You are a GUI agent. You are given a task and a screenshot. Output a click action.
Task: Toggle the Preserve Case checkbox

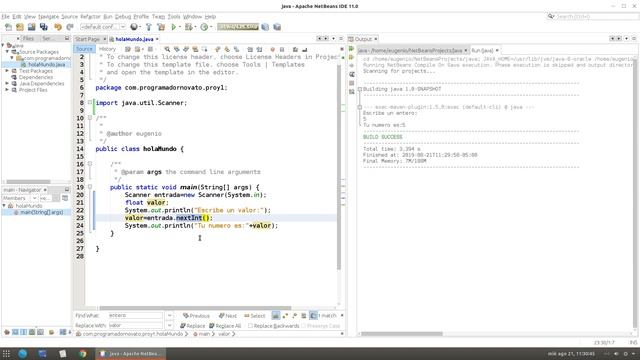tap(303, 326)
